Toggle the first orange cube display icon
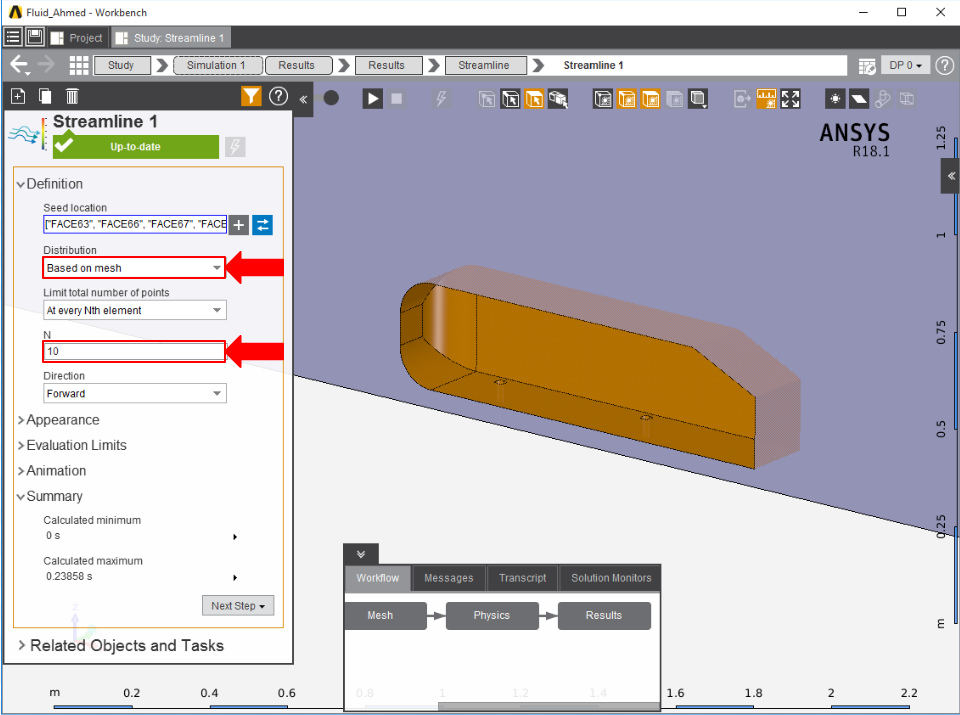960x715 pixels. pos(626,99)
